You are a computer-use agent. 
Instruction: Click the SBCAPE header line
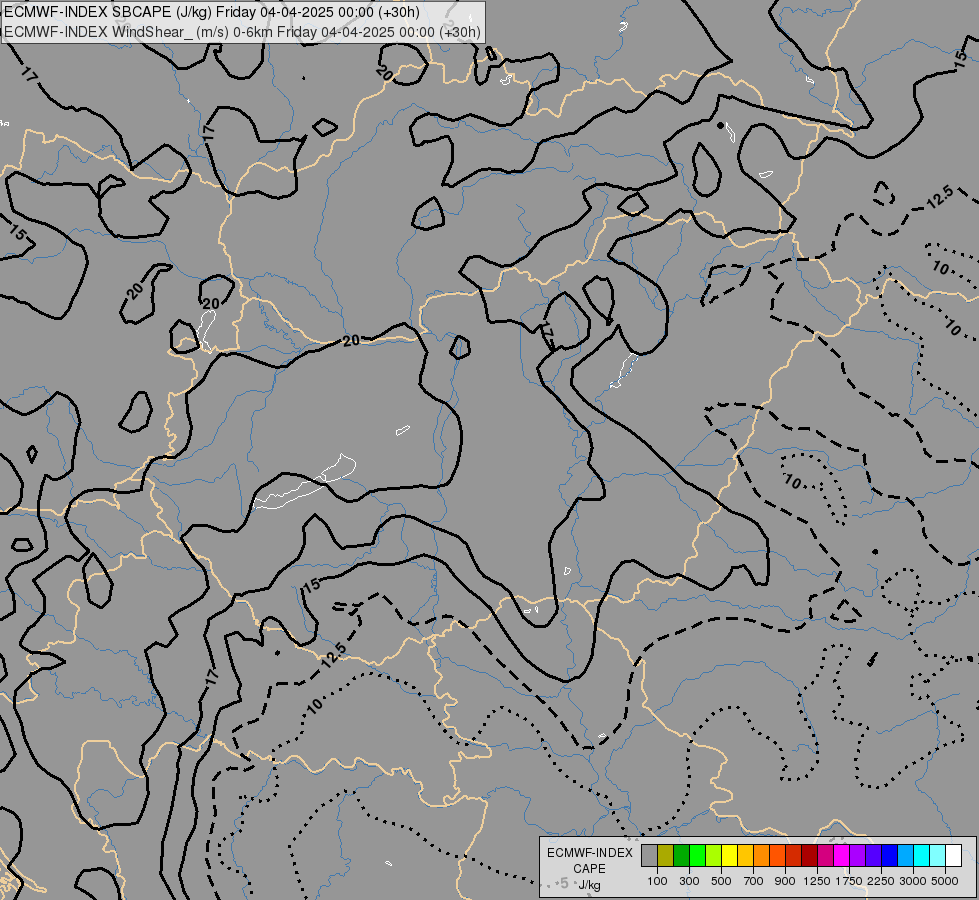point(212,12)
